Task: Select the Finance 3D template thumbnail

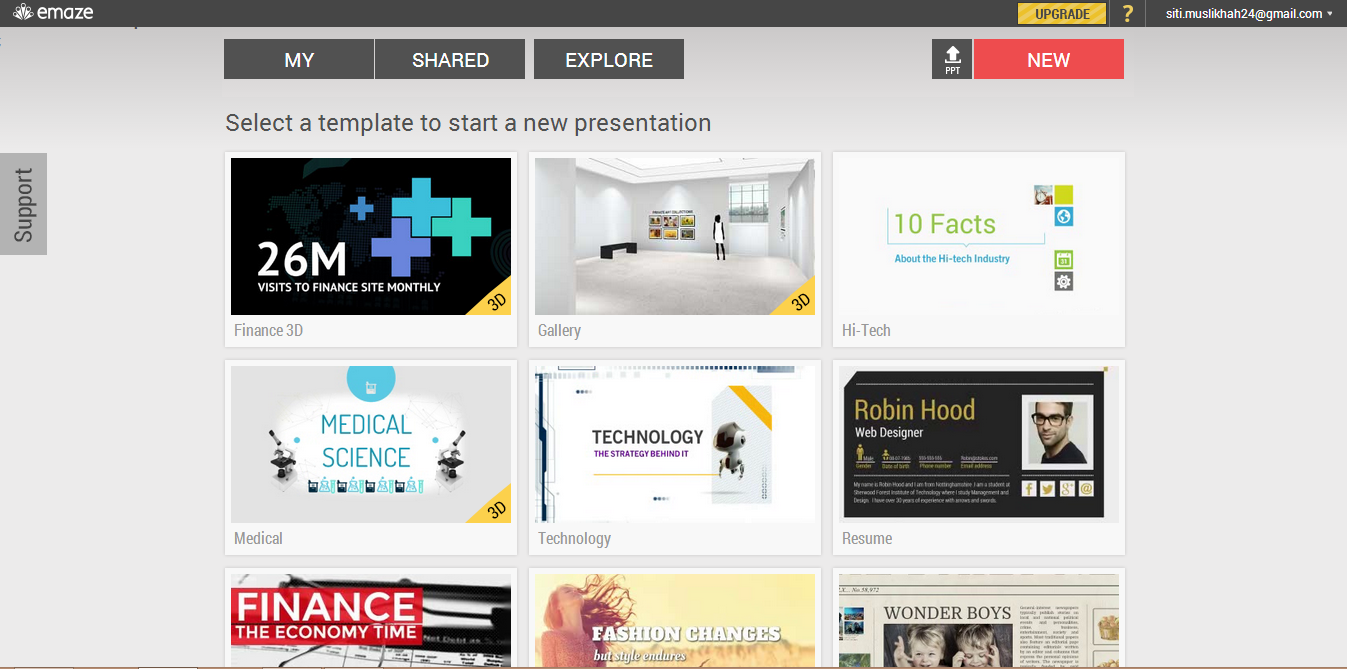Action: click(x=371, y=236)
